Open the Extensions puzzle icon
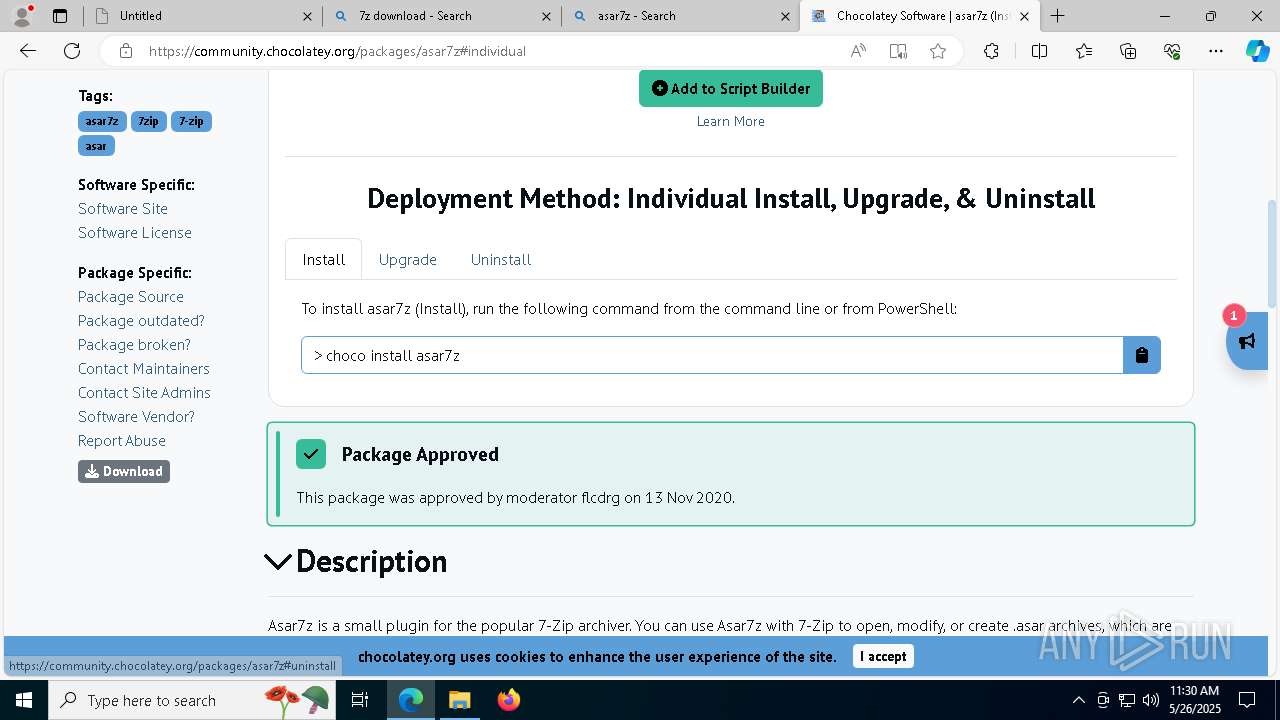This screenshot has width=1280, height=720. click(991, 51)
